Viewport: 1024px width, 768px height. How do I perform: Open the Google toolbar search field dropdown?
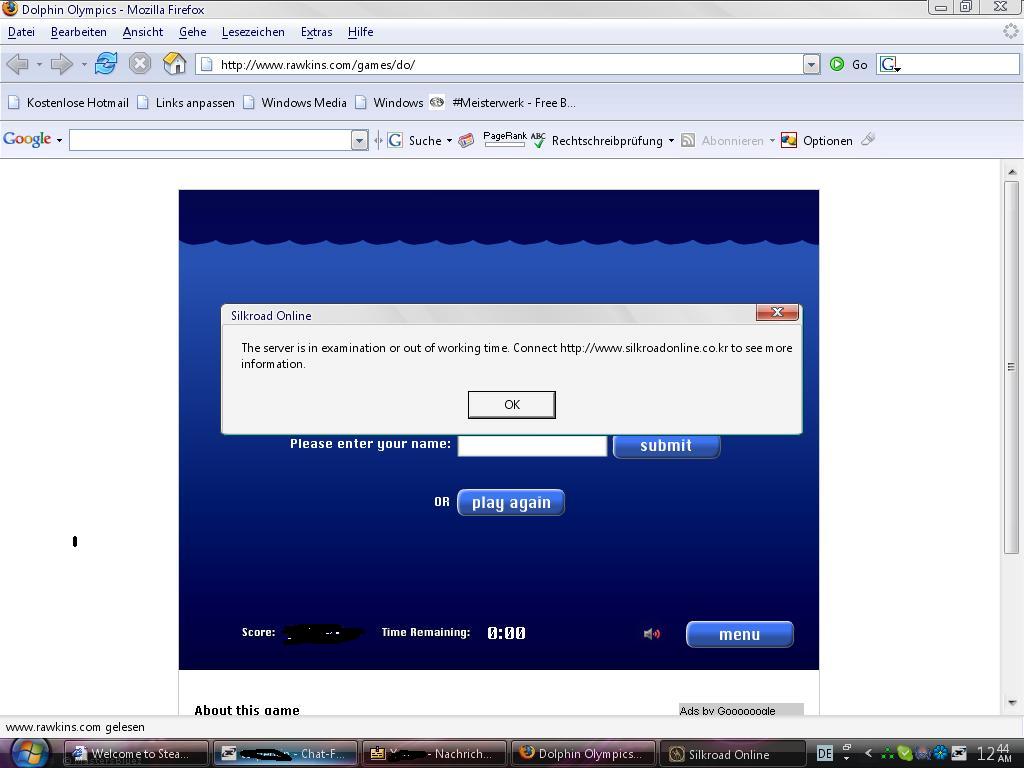359,140
